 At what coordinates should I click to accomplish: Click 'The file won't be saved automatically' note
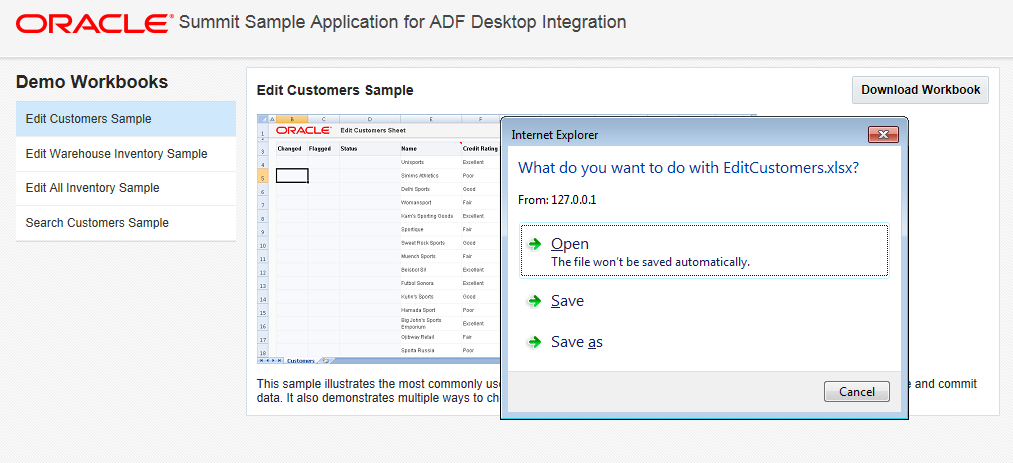[x=650, y=262]
